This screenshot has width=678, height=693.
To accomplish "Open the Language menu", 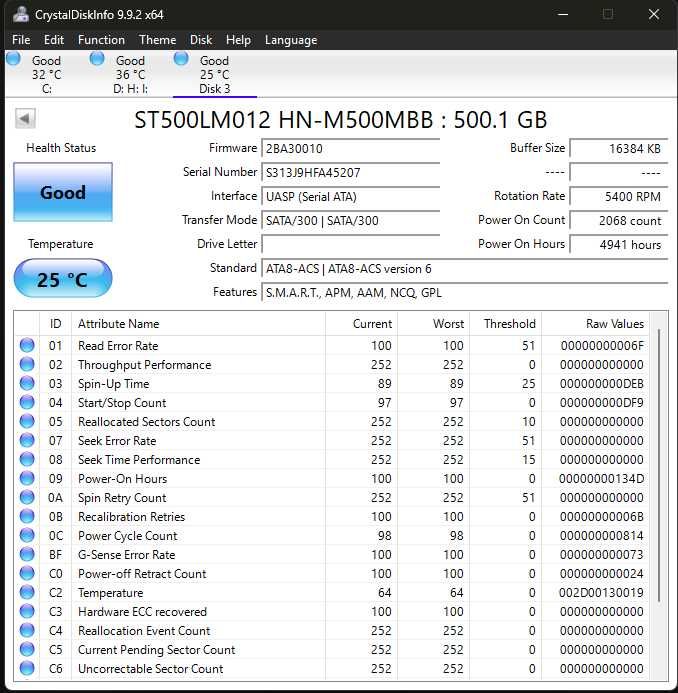I will [291, 40].
